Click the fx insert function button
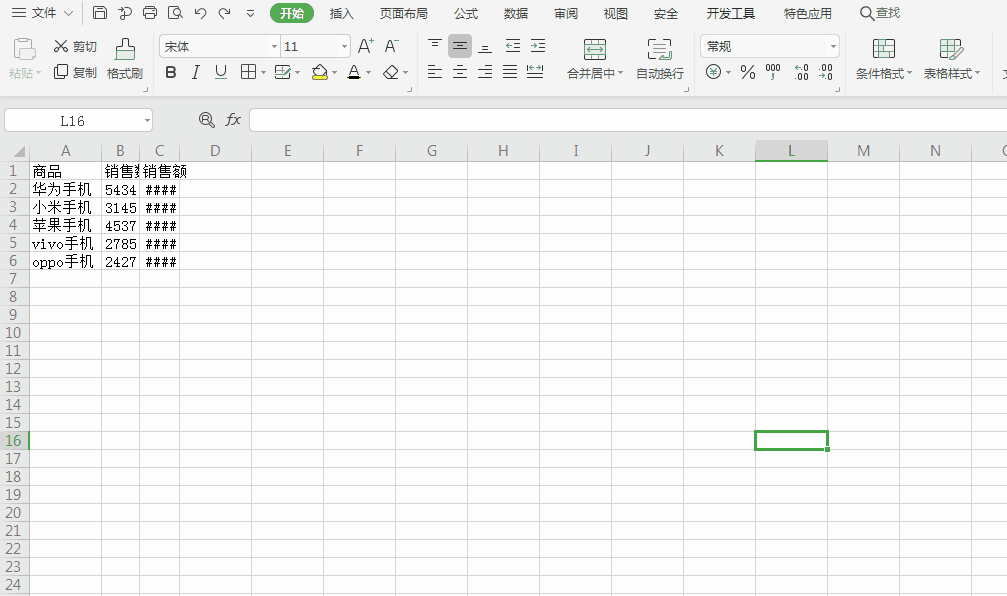 232,120
